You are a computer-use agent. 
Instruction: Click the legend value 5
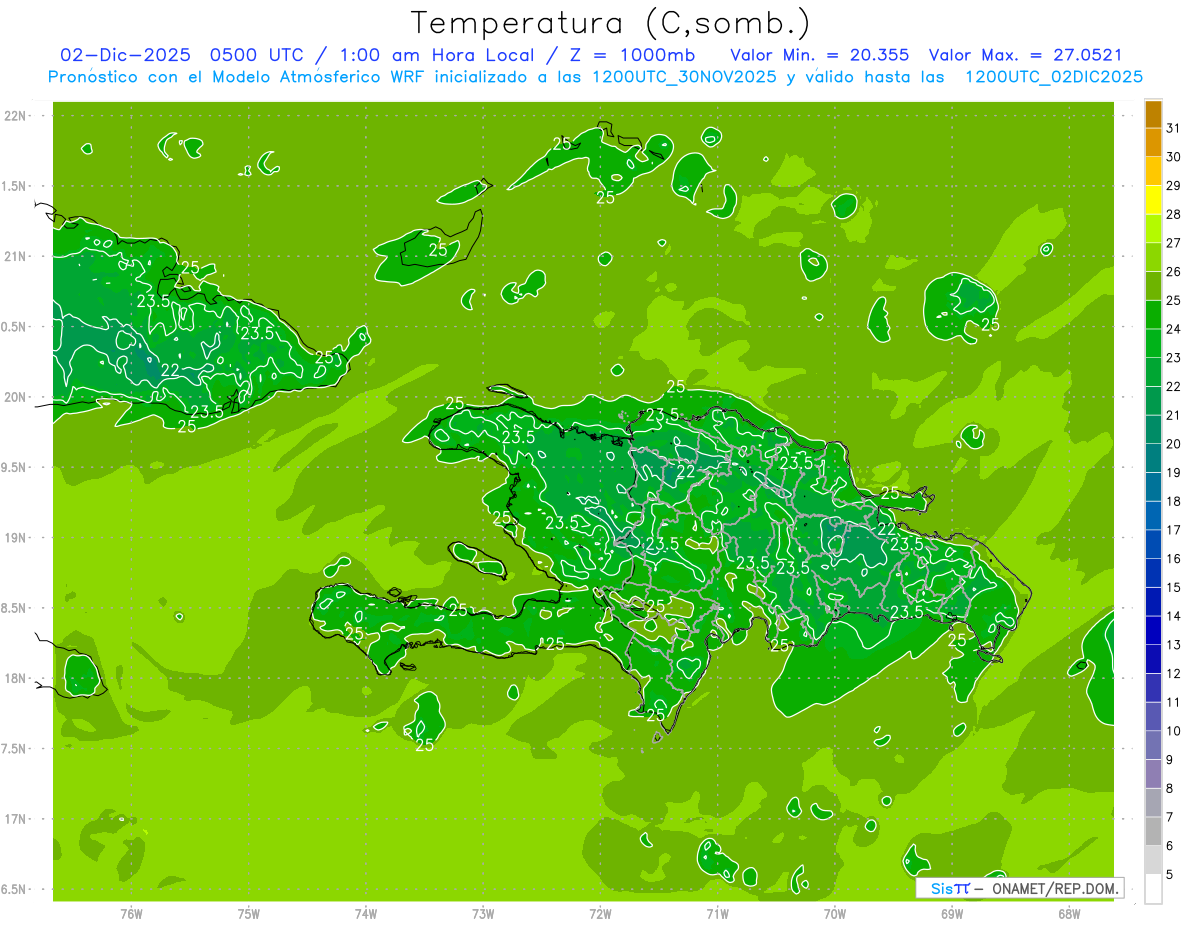[1170, 875]
